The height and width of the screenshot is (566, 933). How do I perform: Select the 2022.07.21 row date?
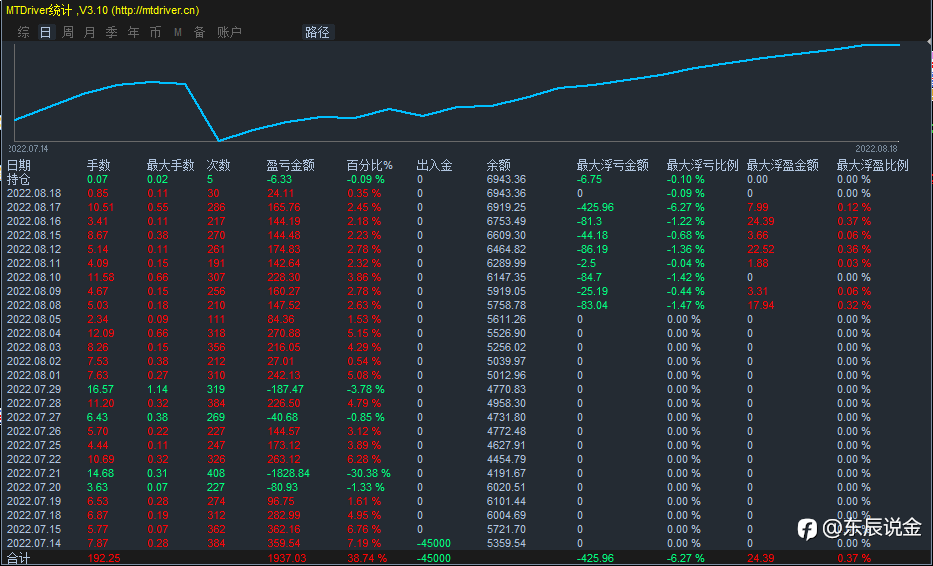click(34, 473)
